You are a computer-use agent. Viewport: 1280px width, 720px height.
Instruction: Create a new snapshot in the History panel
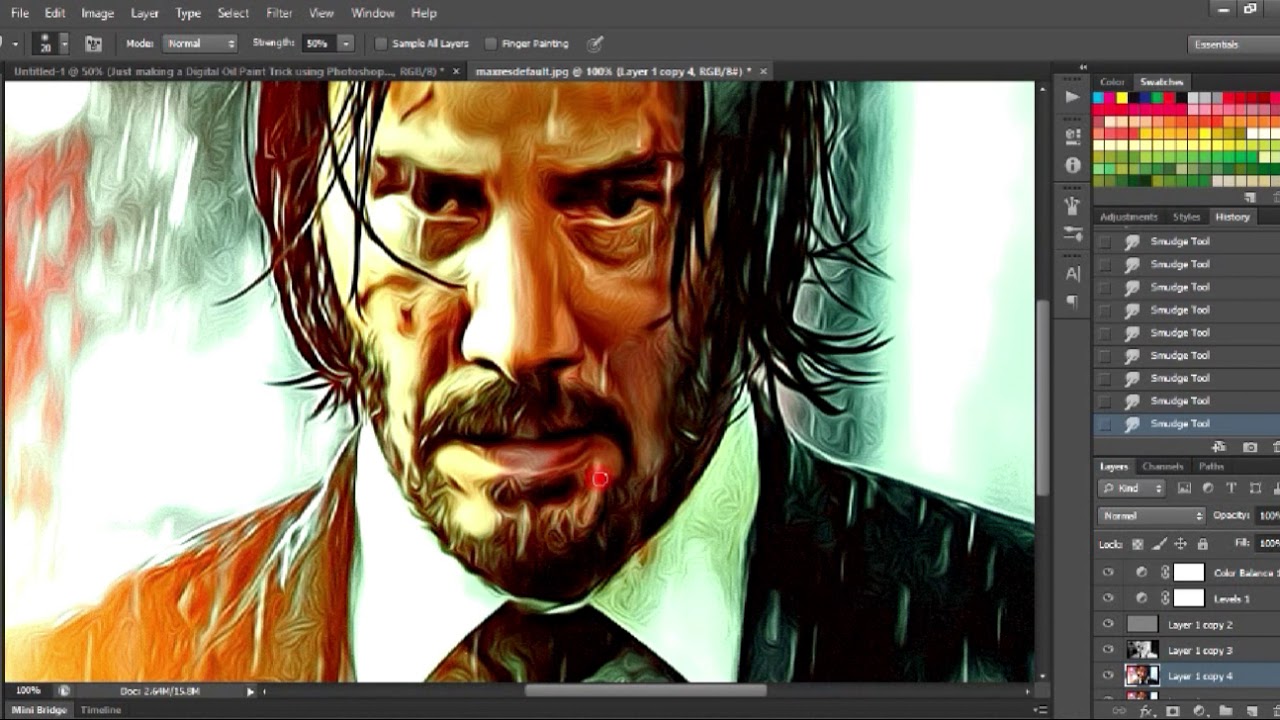click(1250, 447)
